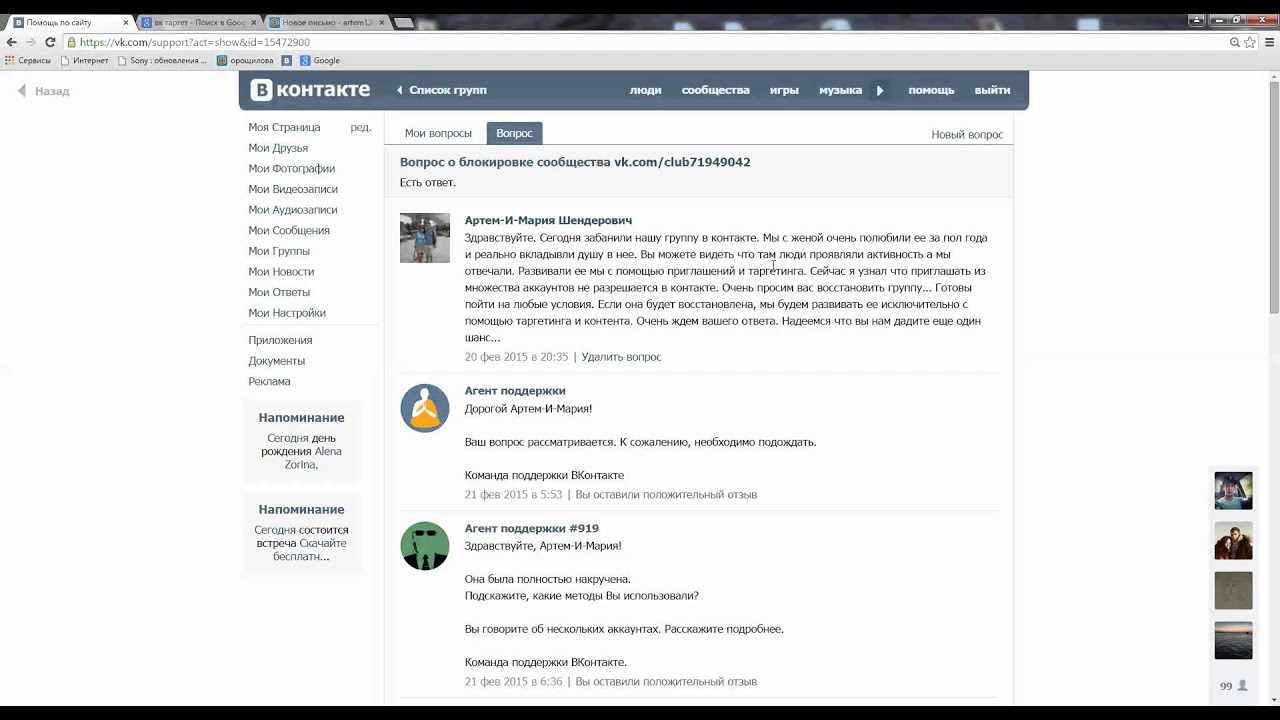Open Приложения in sidebar

click(x=281, y=340)
